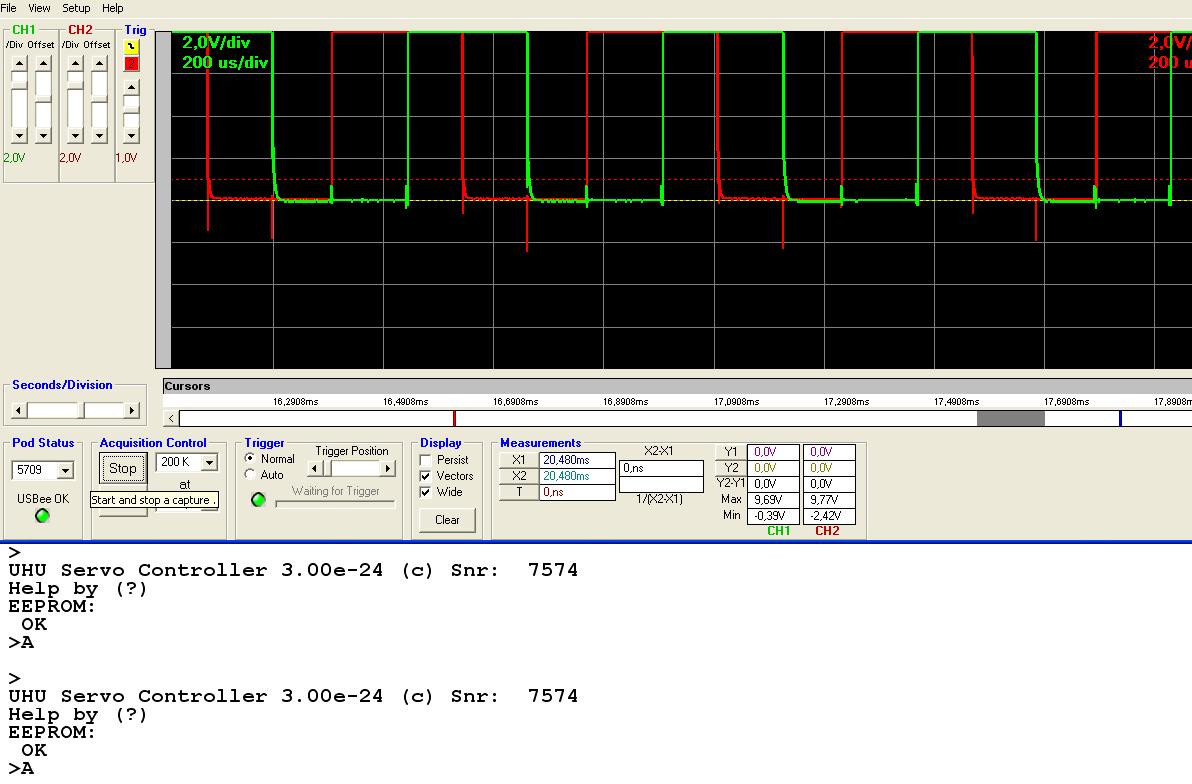The image size is (1192, 784).
Task: Click the 1/(X2-X1) frequency field
Action: (661, 484)
